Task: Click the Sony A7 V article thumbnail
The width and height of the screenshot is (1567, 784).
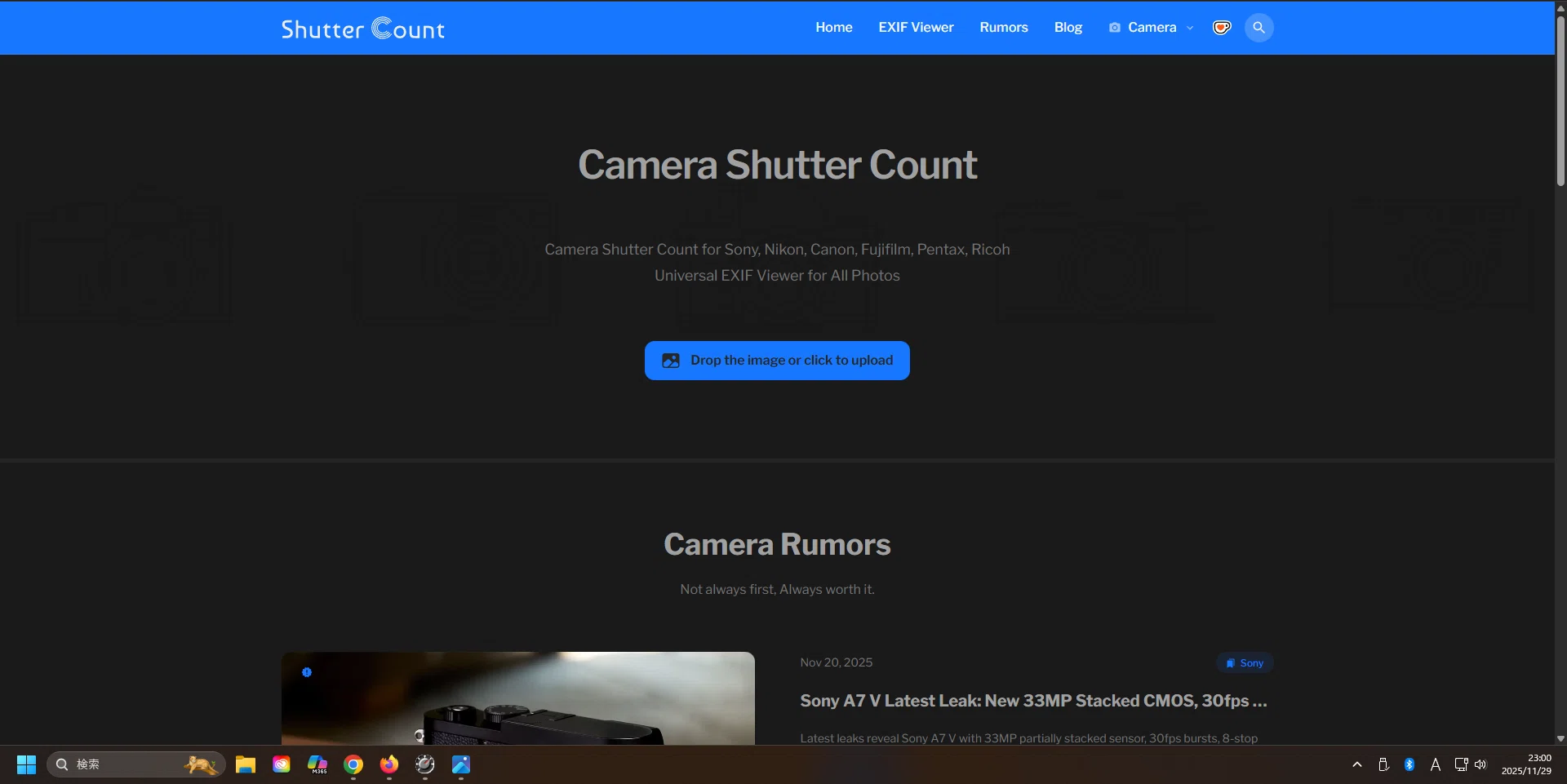Action: click(x=518, y=698)
